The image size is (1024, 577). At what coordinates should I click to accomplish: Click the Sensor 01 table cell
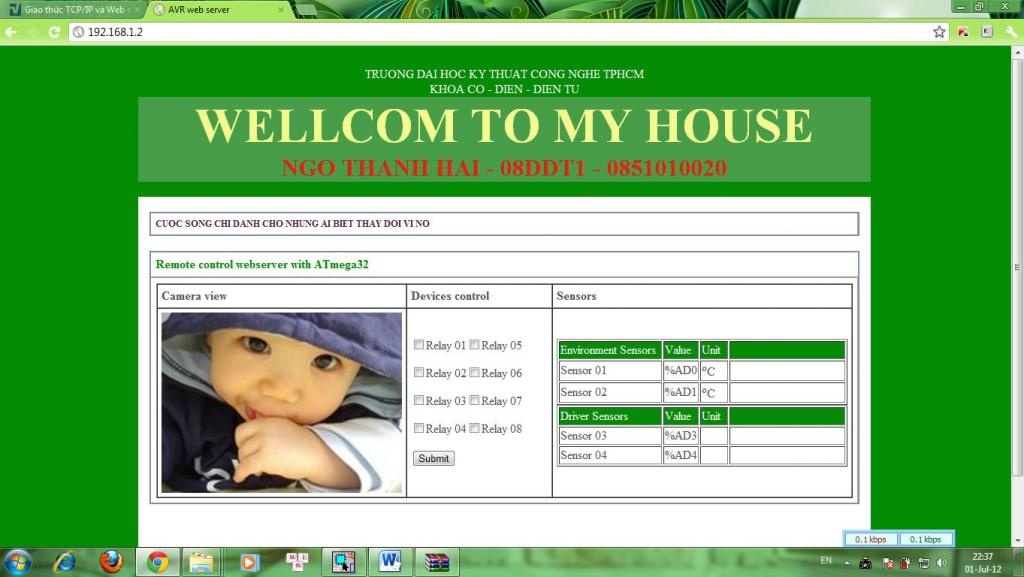[609, 371]
